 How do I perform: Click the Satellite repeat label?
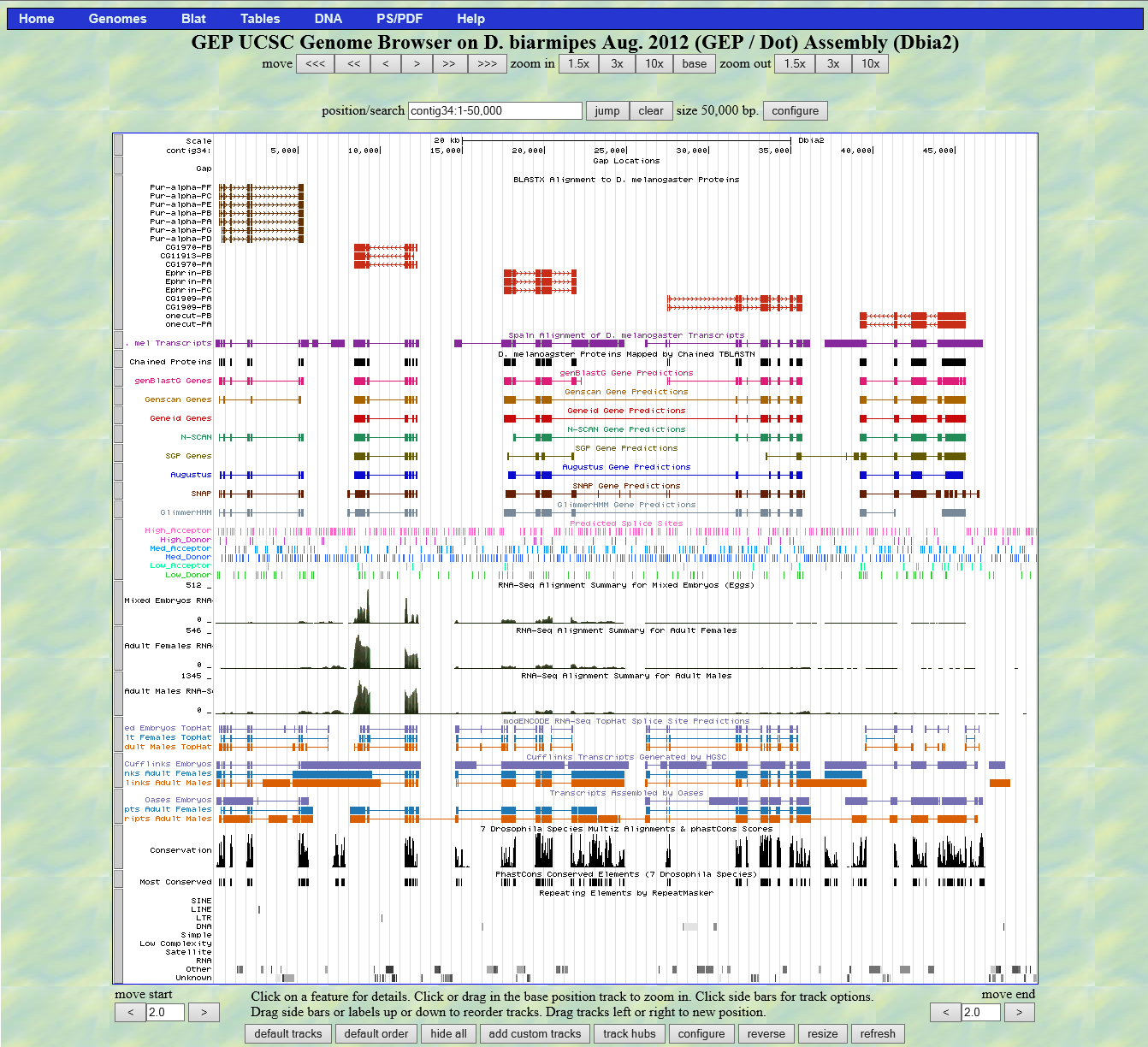tap(188, 952)
